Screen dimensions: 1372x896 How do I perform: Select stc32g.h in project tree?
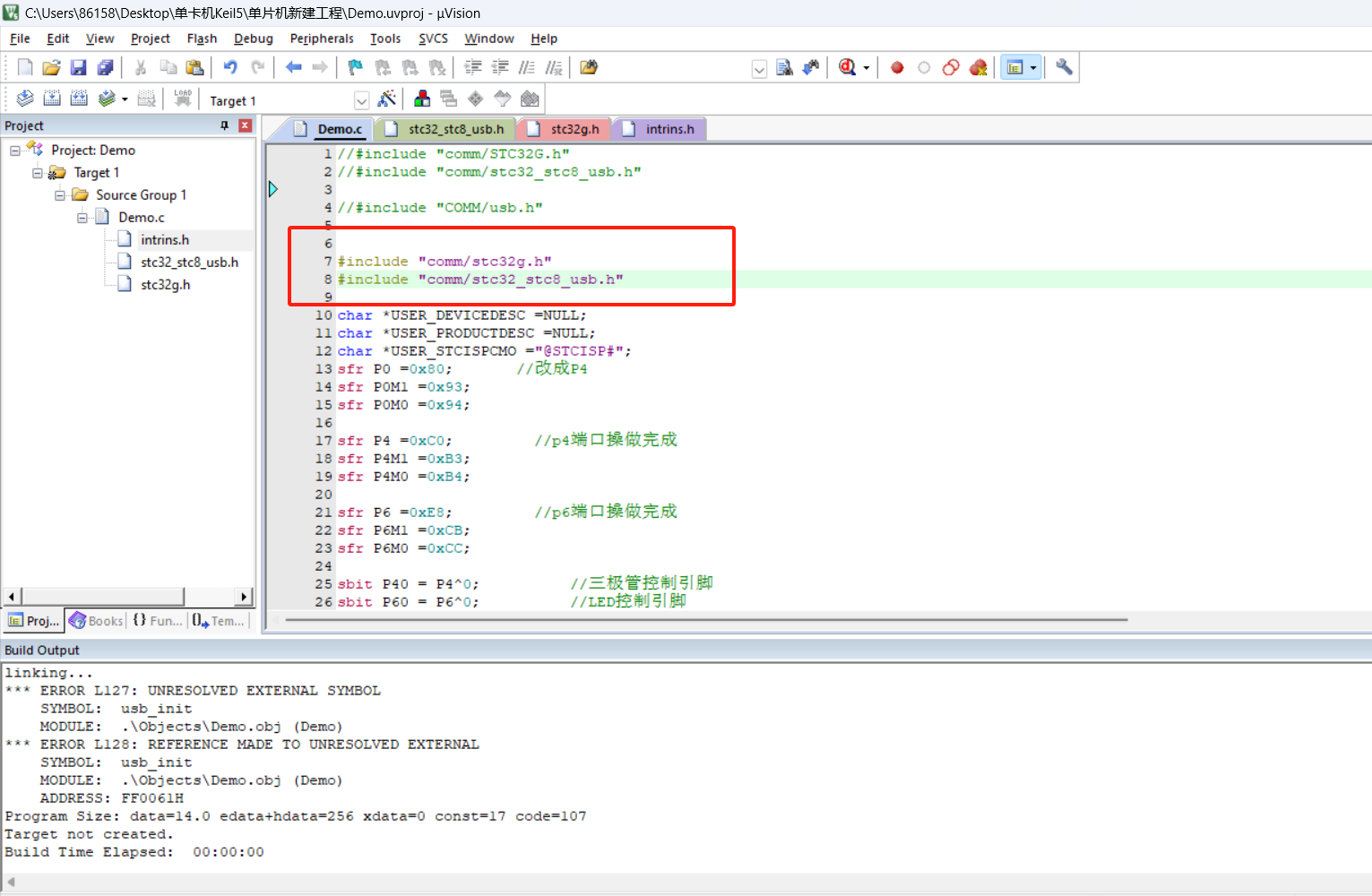coord(165,285)
